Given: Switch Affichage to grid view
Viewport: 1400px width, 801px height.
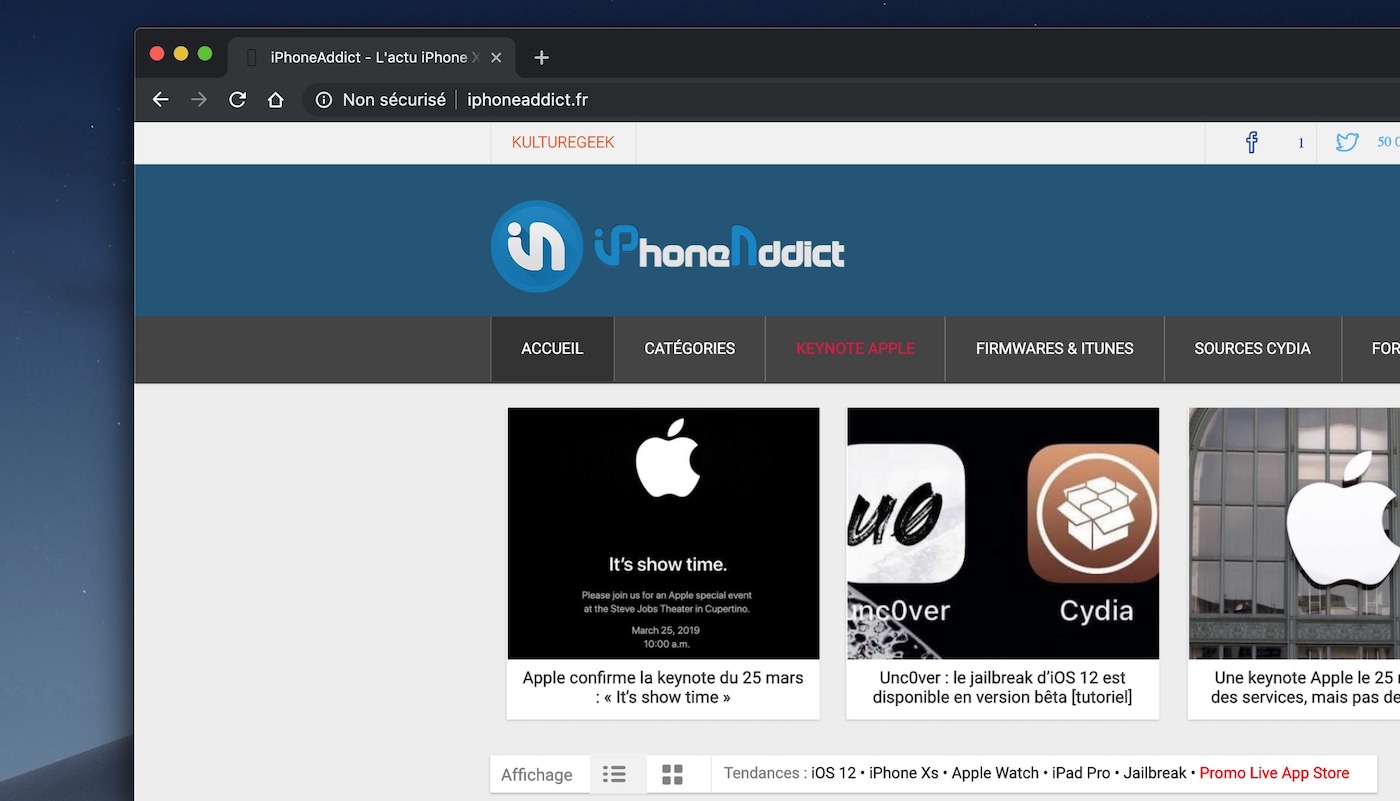Looking at the screenshot, I should [673, 774].
